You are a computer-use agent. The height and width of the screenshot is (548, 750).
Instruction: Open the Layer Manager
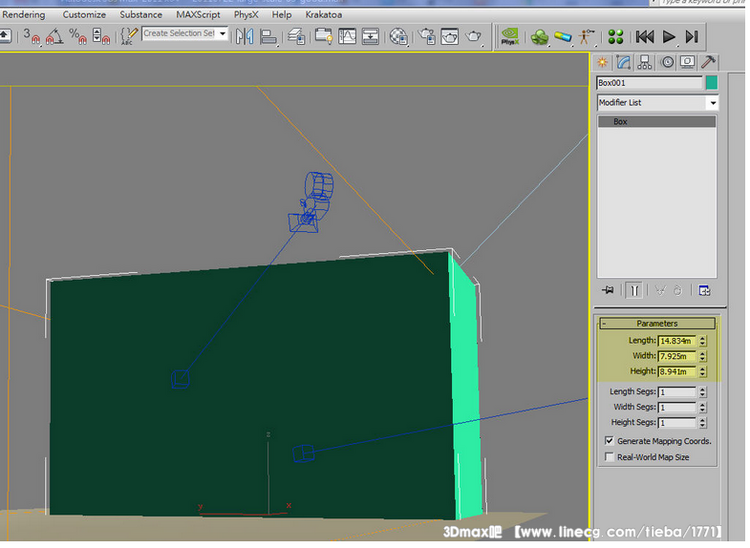pos(297,37)
